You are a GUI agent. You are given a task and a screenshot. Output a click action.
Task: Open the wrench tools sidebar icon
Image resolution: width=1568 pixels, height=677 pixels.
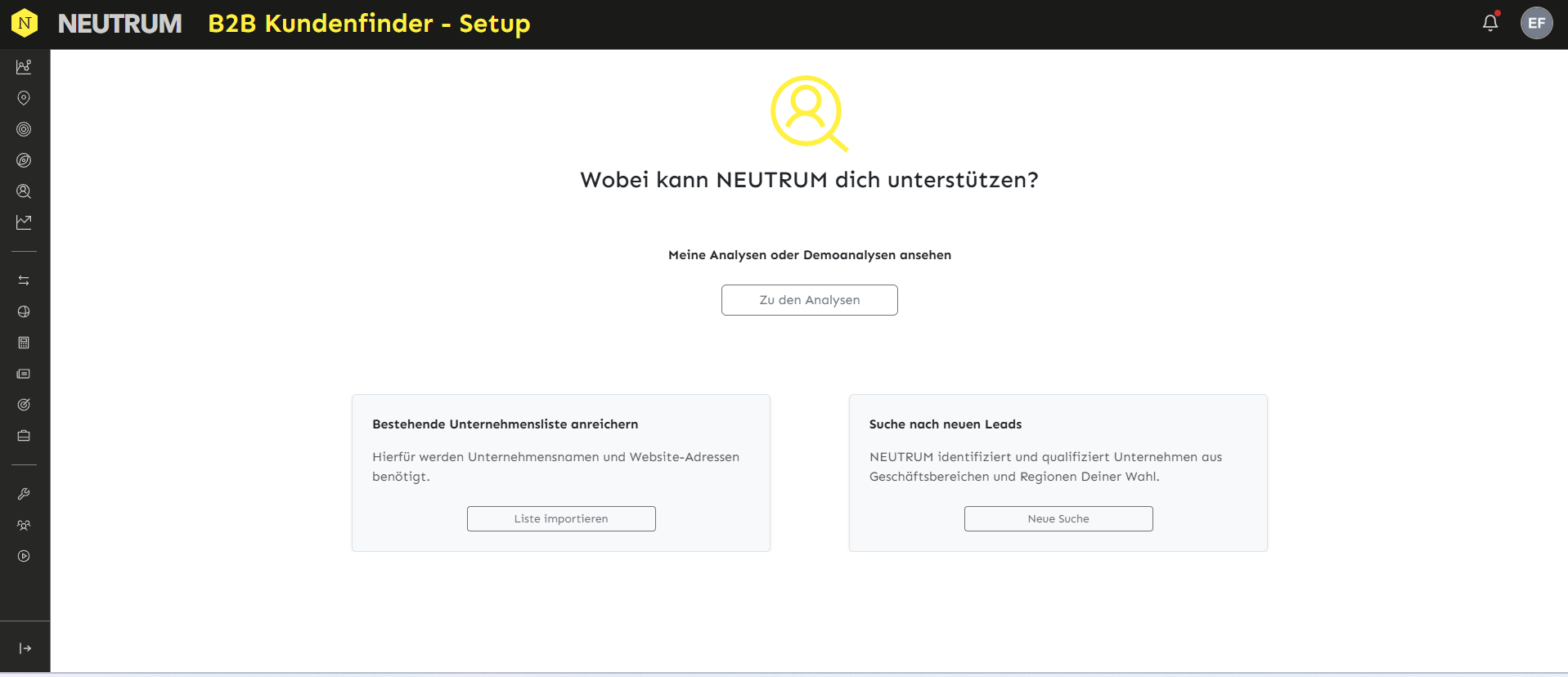click(24, 494)
